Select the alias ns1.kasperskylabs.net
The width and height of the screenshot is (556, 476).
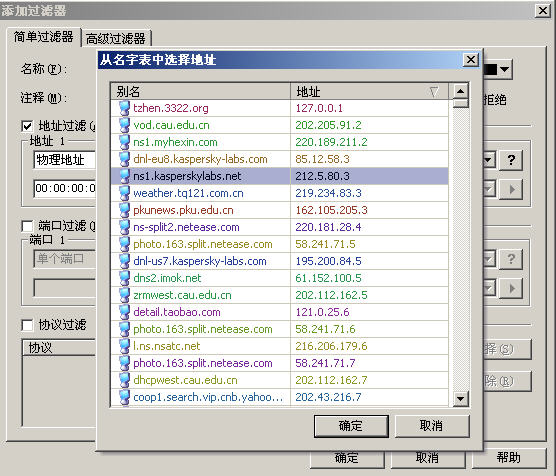pyautogui.click(x=187, y=176)
